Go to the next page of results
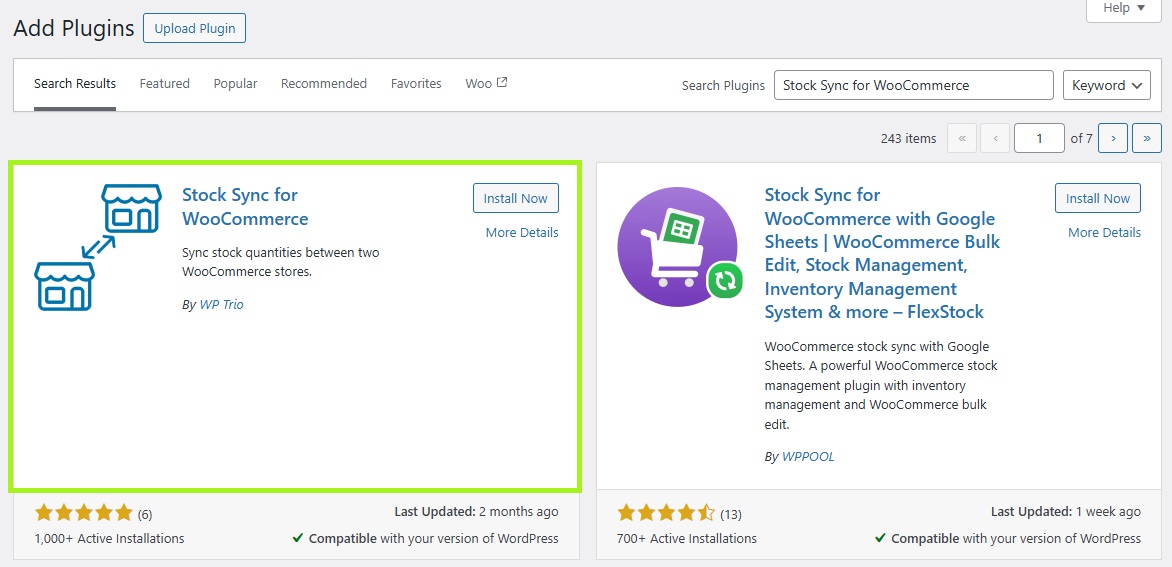 click(x=1114, y=138)
